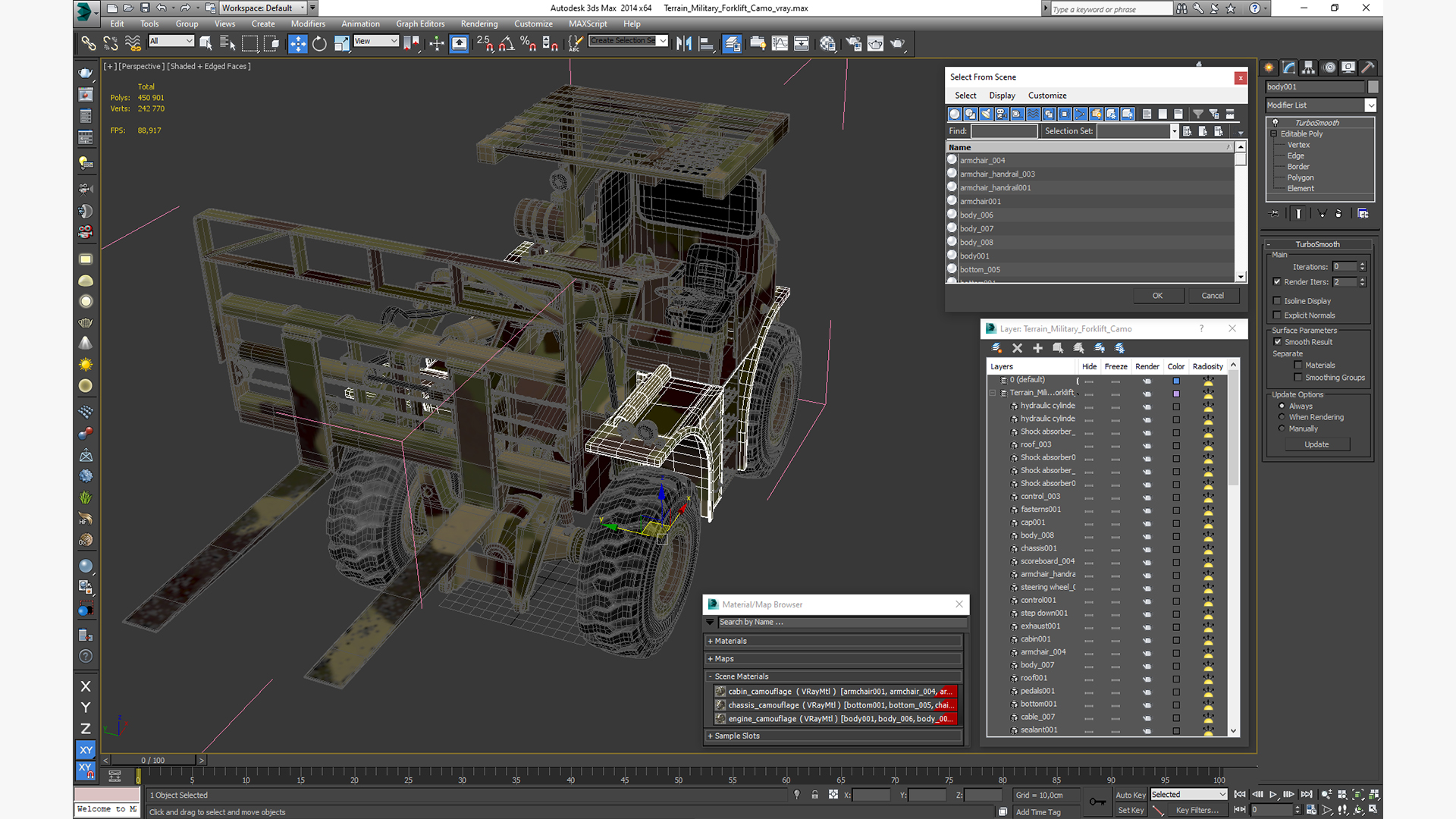Viewport: 1456px width, 819px height.
Task: Open the Create Selection Set dropdown
Action: [x=663, y=41]
